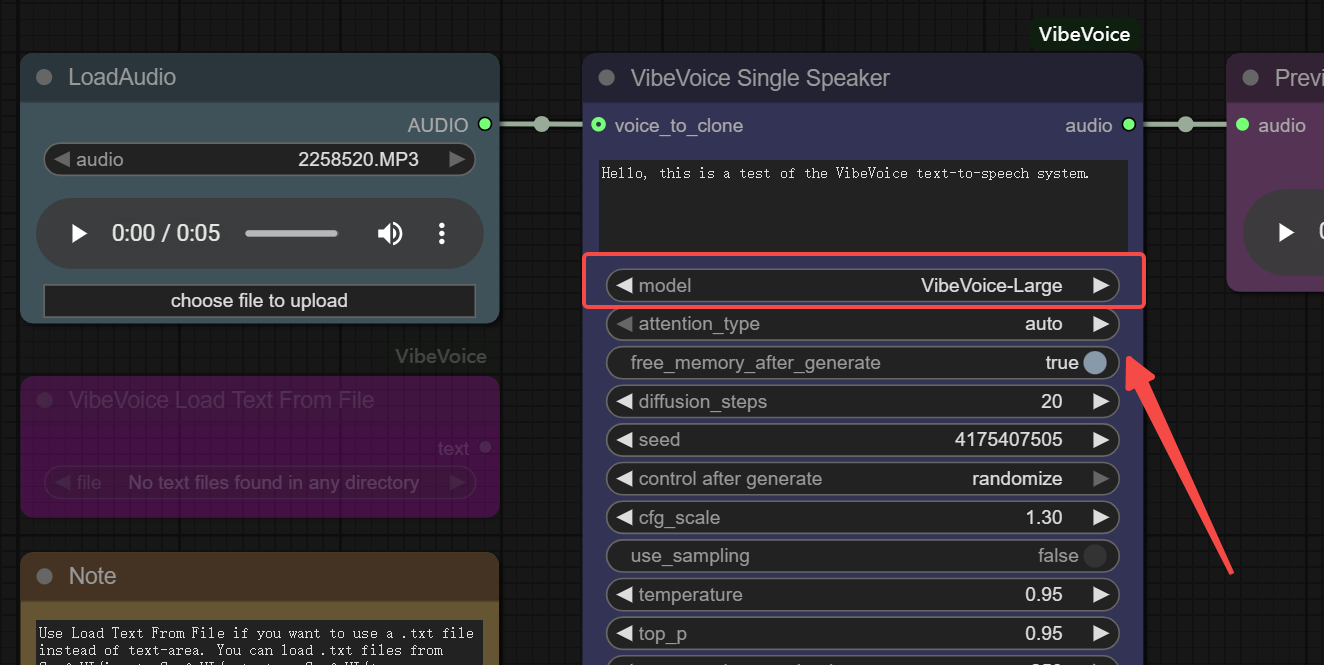
Task: Select the Note node title bar
Action: pyautogui.click(x=259, y=576)
